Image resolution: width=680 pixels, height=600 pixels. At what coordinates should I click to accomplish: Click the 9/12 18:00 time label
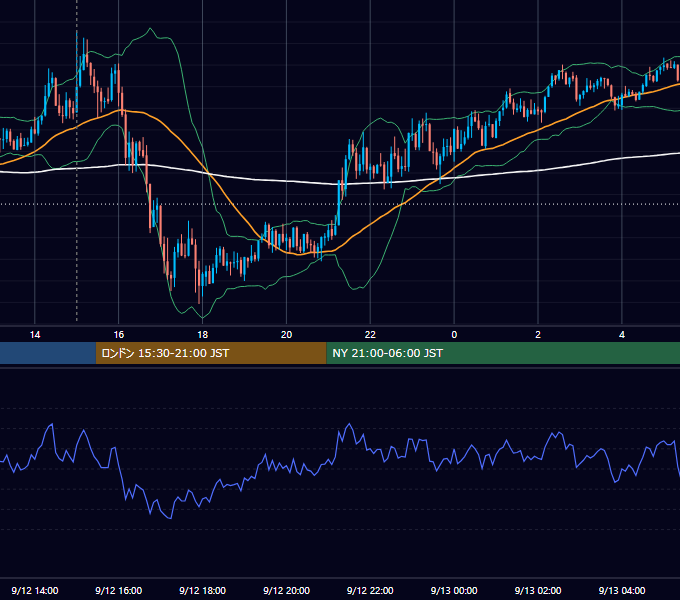click(203, 590)
